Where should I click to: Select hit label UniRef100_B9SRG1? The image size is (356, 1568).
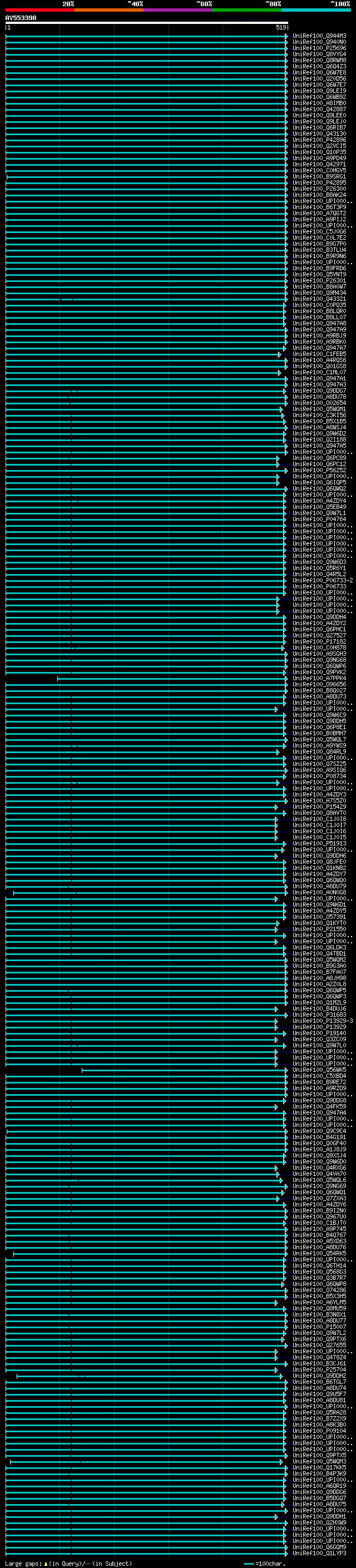[x=319, y=176]
